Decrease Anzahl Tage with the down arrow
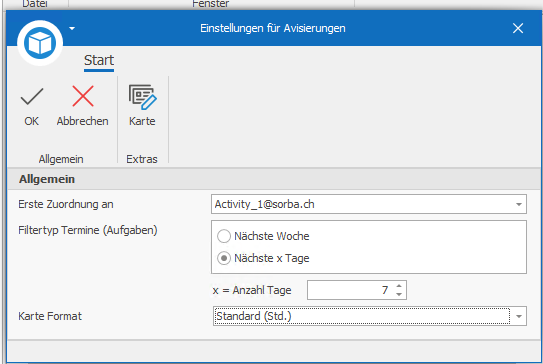This screenshot has width=543, height=364. click(x=399, y=294)
